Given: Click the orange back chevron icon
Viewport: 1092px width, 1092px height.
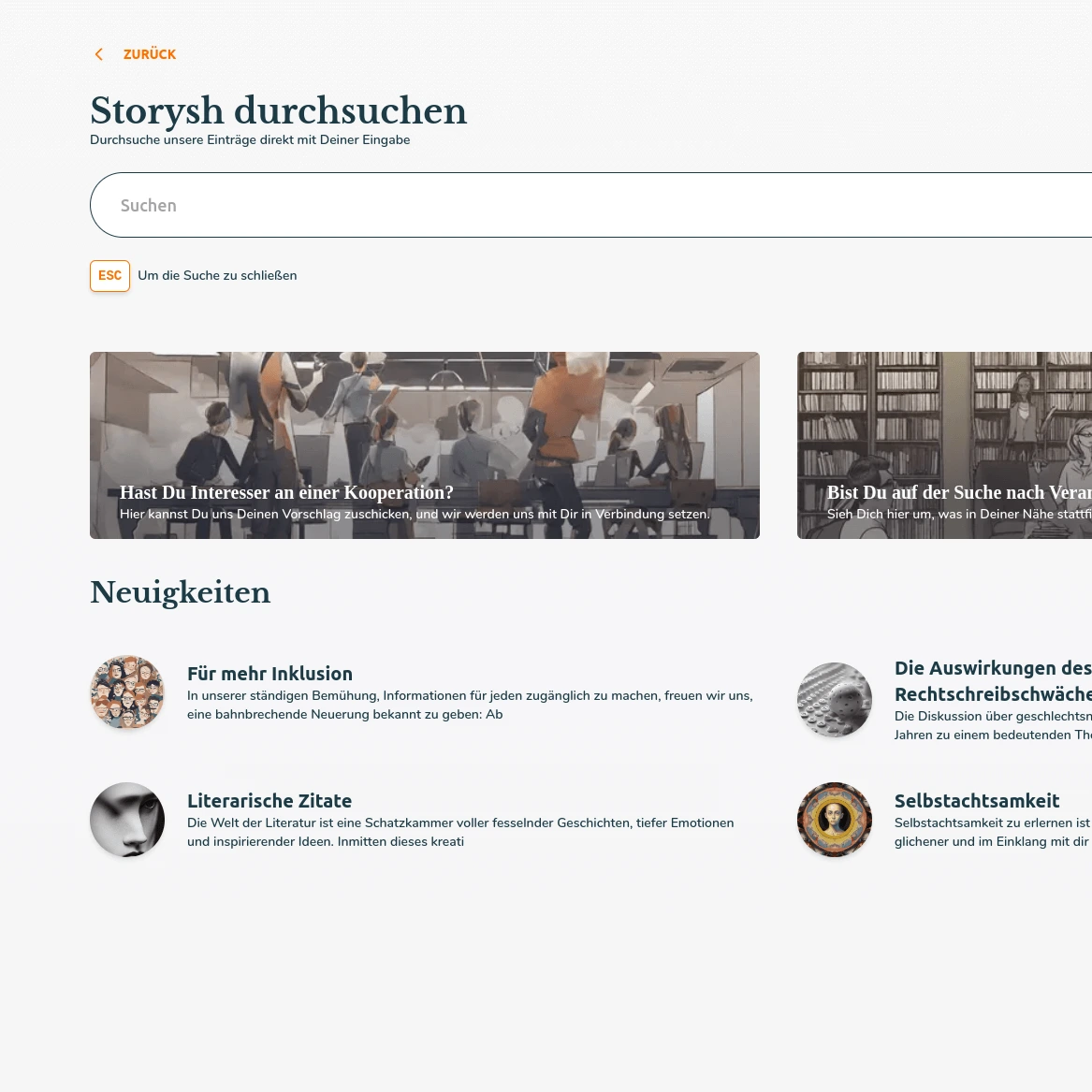Looking at the screenshot, I should tap(99, 54).
